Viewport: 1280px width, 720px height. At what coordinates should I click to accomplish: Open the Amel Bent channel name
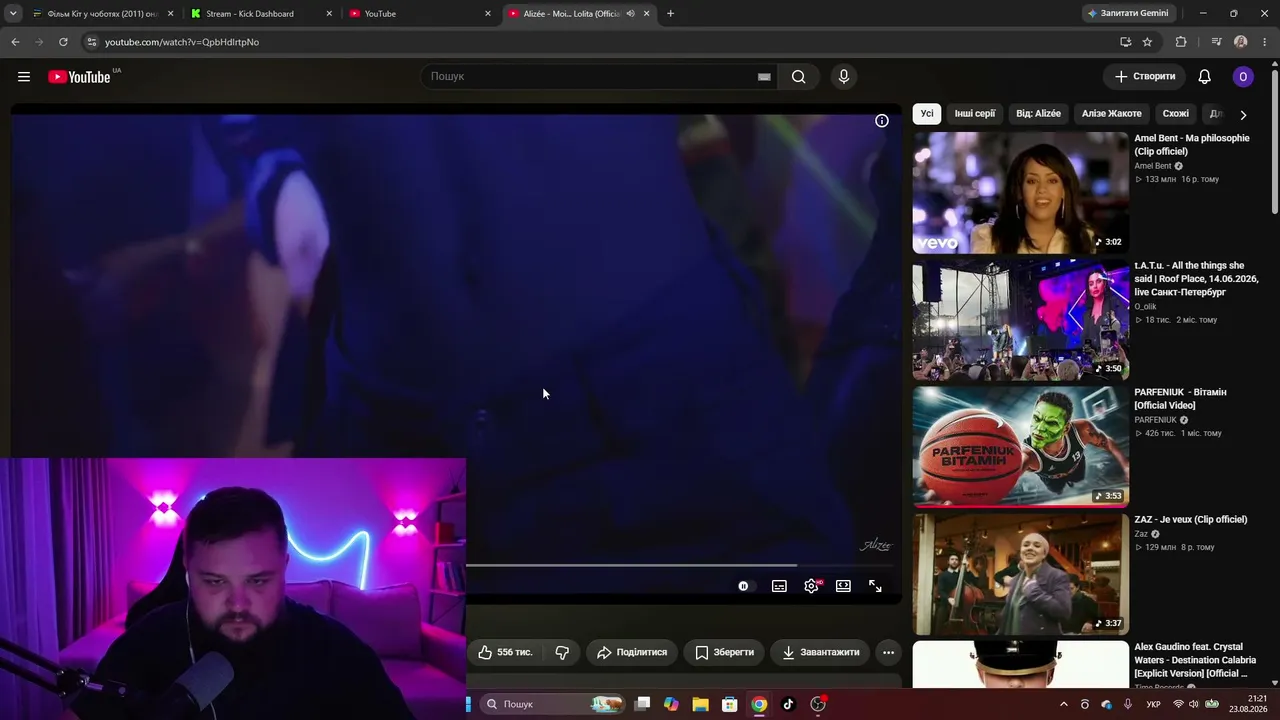tap(1153, 166)
